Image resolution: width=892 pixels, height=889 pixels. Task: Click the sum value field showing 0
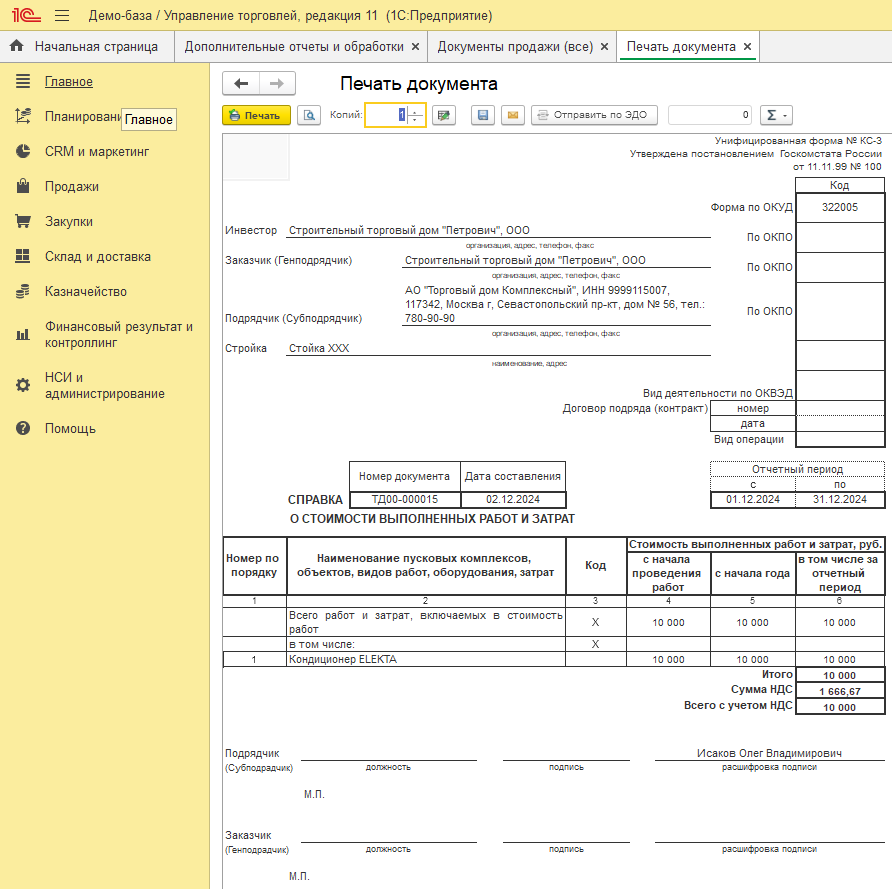(x=710, y=115)
